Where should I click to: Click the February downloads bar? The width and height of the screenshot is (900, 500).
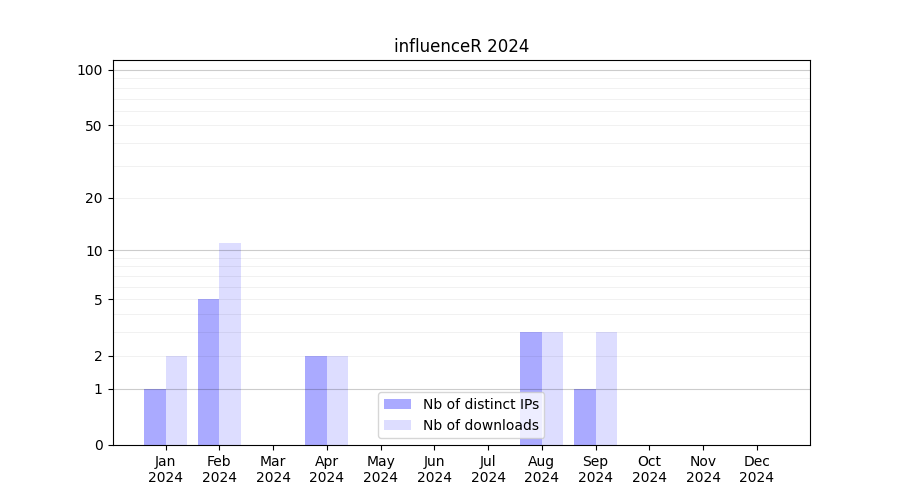click(x=230, y=343)
